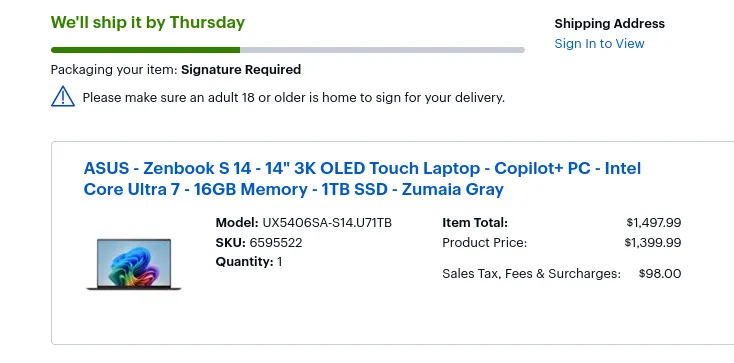Click the Packaging your item label
Viewport: 734px width, 363px height.
coord(114,70)
